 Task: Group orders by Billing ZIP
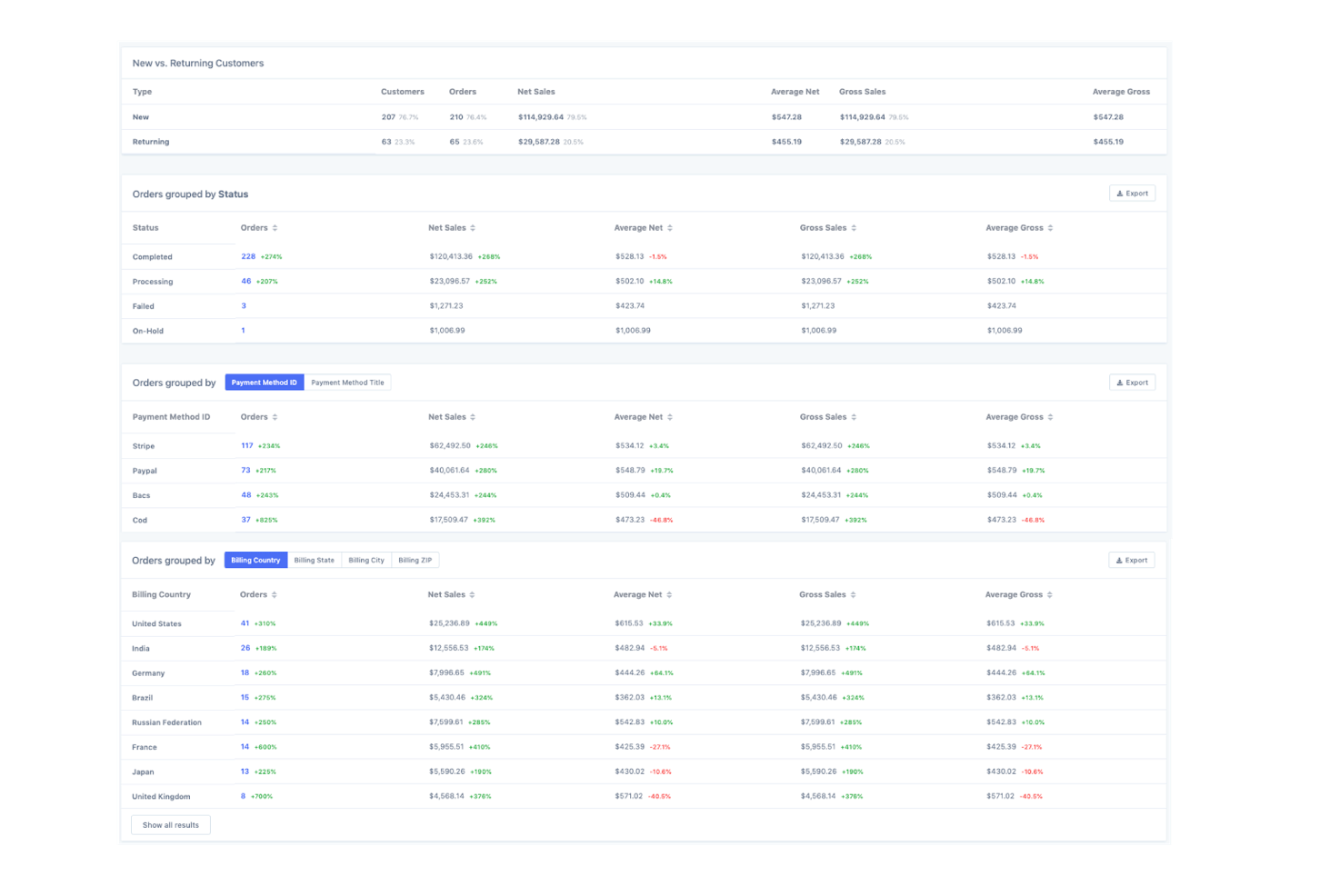[415, 561]
